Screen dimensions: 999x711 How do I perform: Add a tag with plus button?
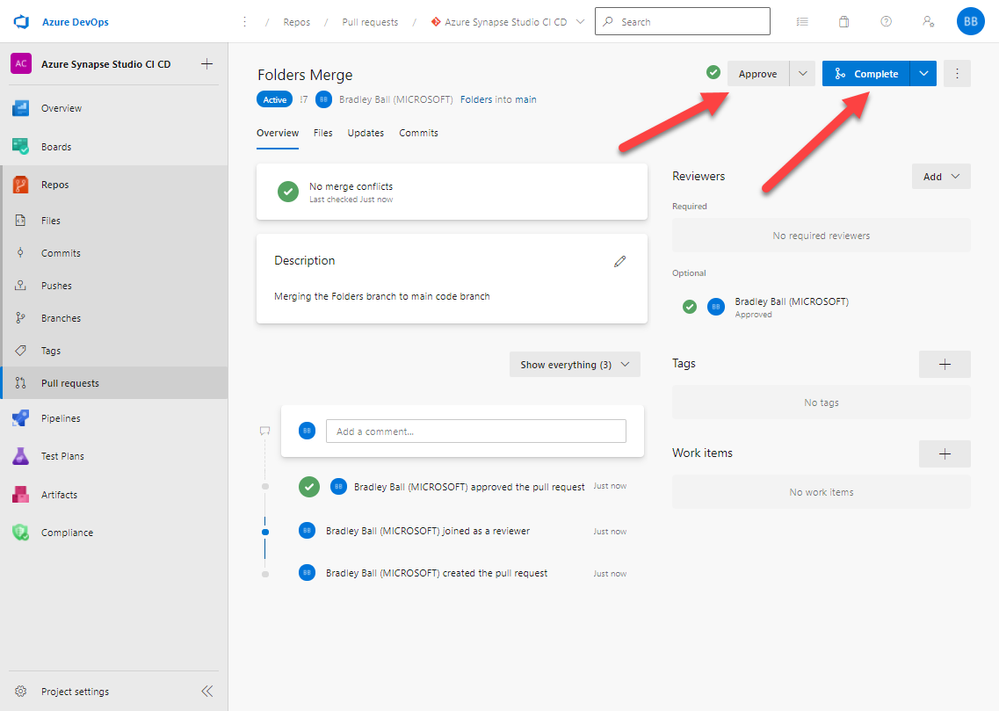tap(945, 364)
